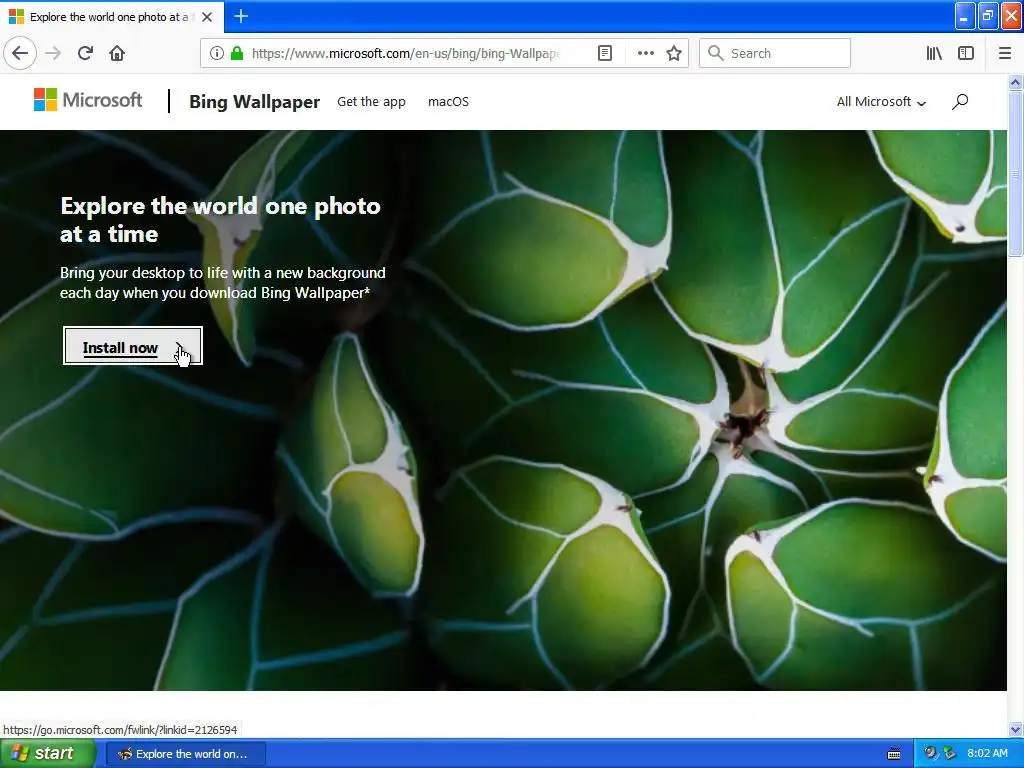1024x768 pixels.
Task: Toggle reader view in address bar
Action: (x=605, y=53)
